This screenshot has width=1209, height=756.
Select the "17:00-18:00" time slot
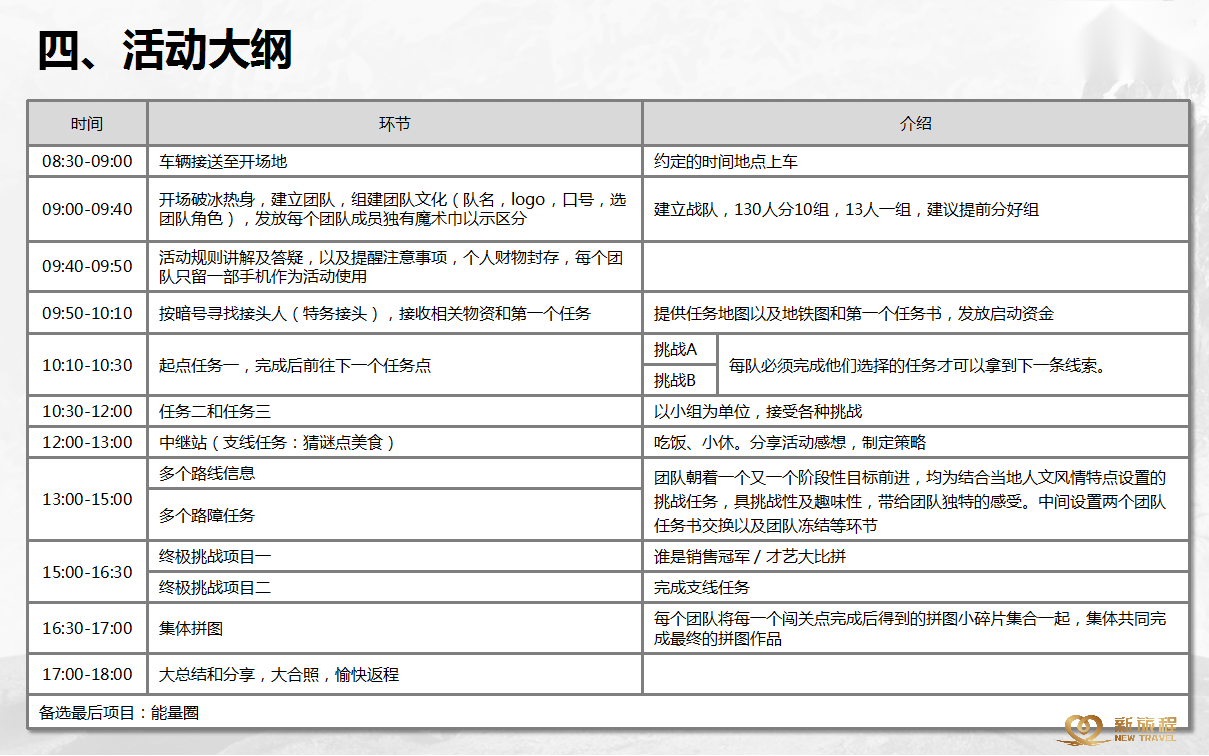click(x=87, y=675)
